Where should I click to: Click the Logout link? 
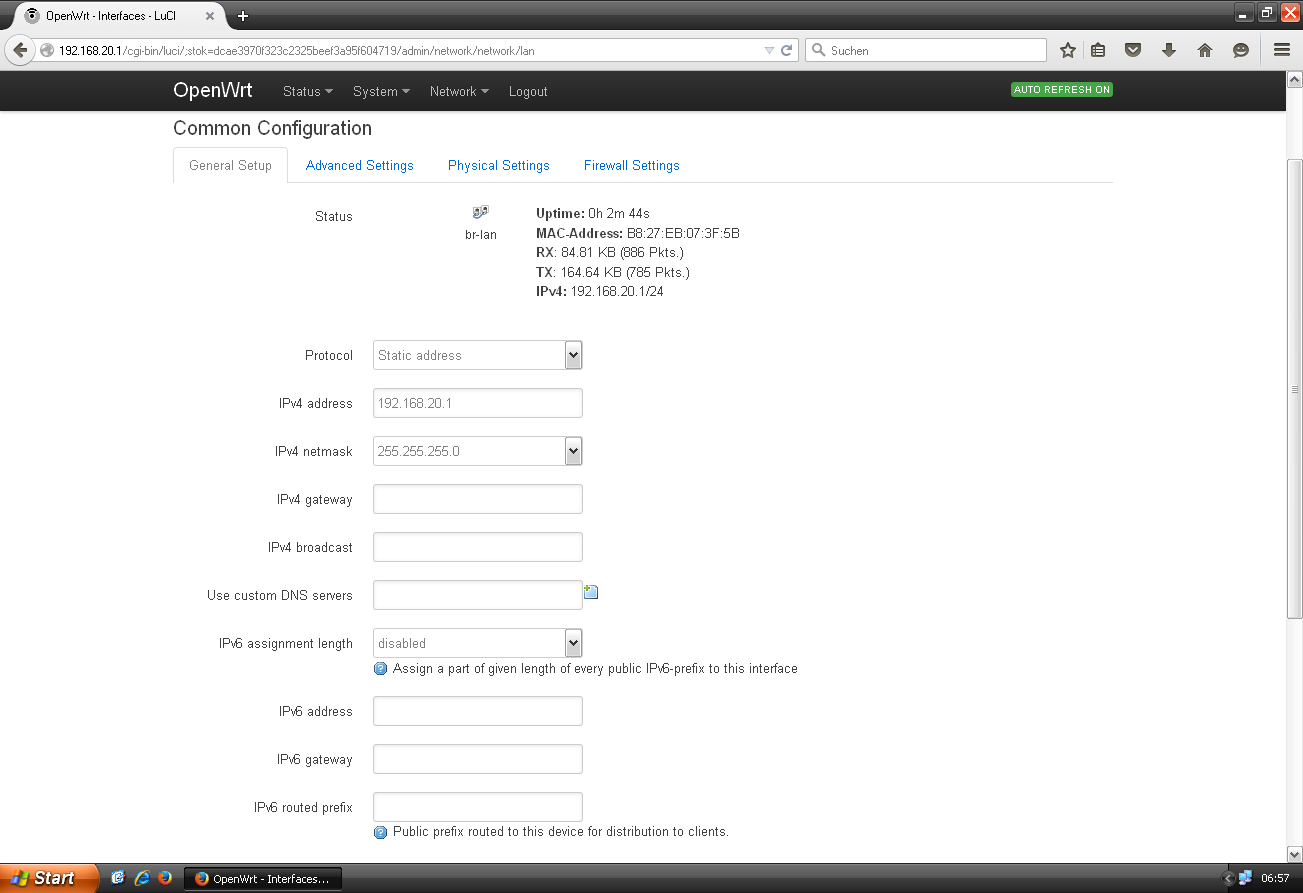528,91
